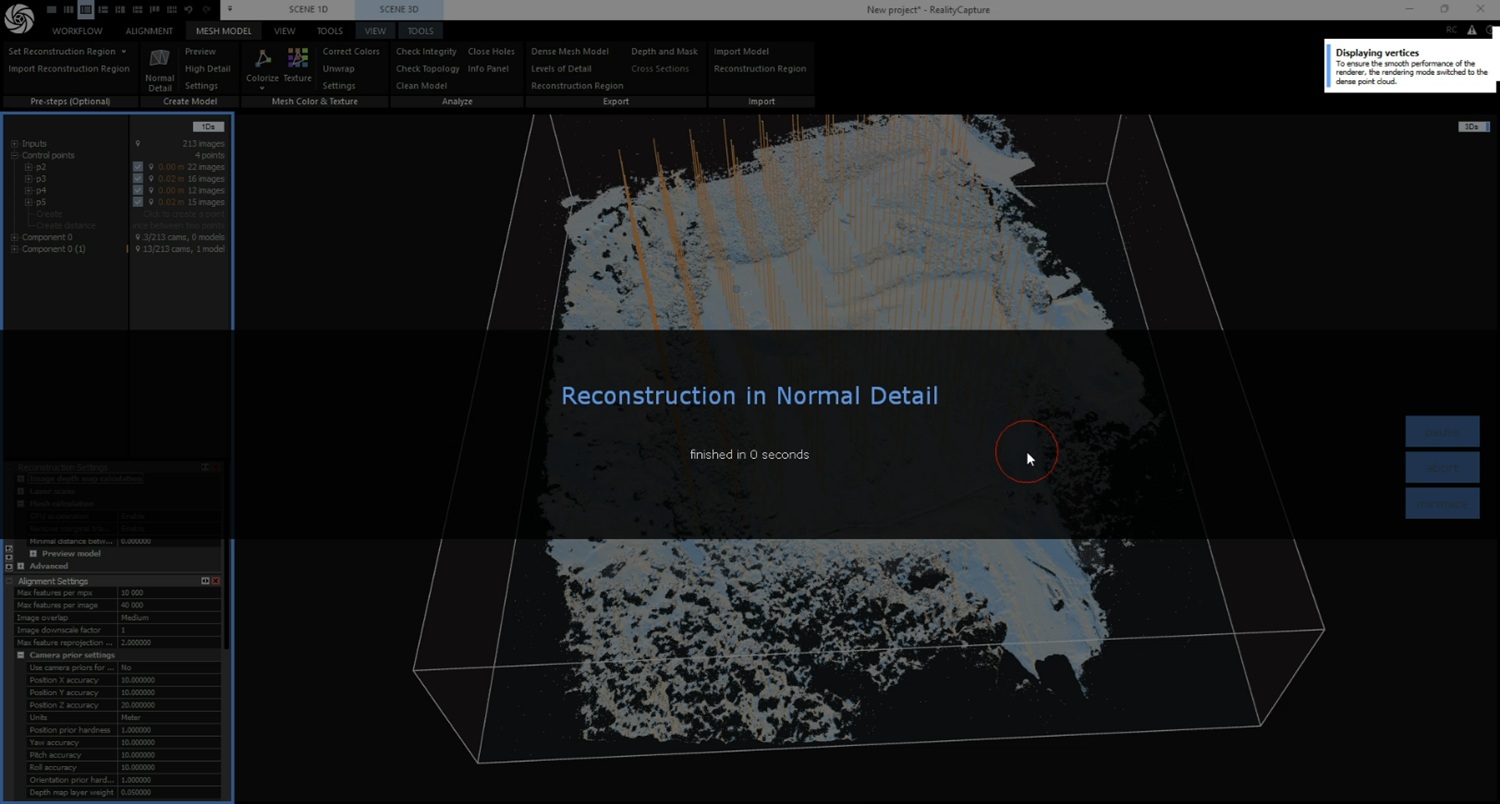Disable the p5 control point checkbox
Image resolution: width=1500 pixels, height=804 pixels.
pyautogui.click(x=138, y=202)
